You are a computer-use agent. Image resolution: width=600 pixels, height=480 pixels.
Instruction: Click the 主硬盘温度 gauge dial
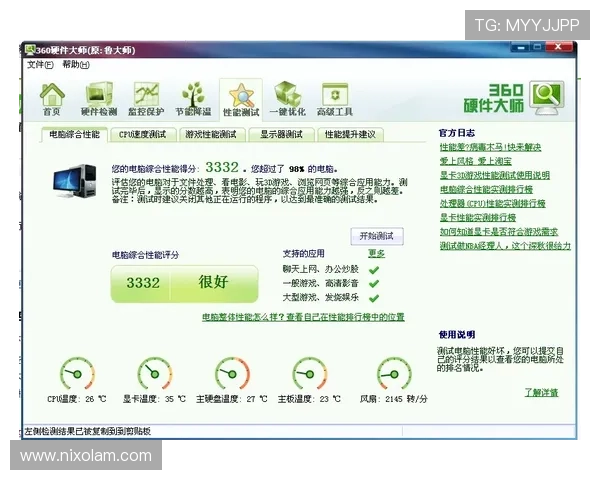[232, 374]
